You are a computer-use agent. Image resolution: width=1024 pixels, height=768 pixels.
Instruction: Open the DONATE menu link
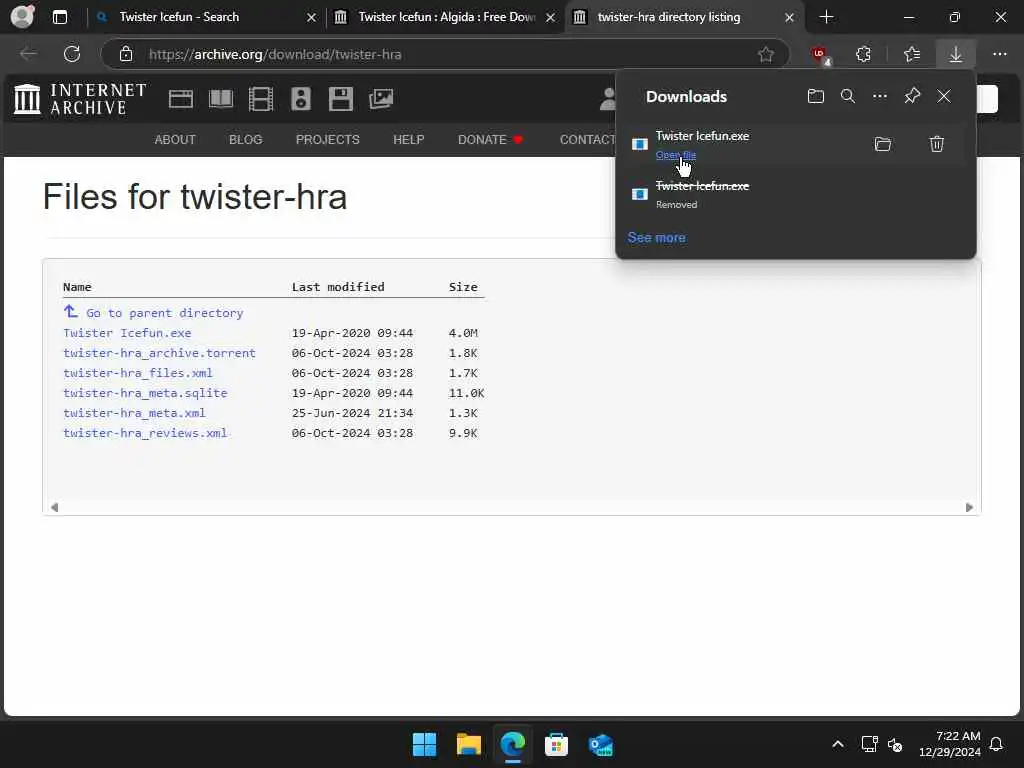[490, 140]
